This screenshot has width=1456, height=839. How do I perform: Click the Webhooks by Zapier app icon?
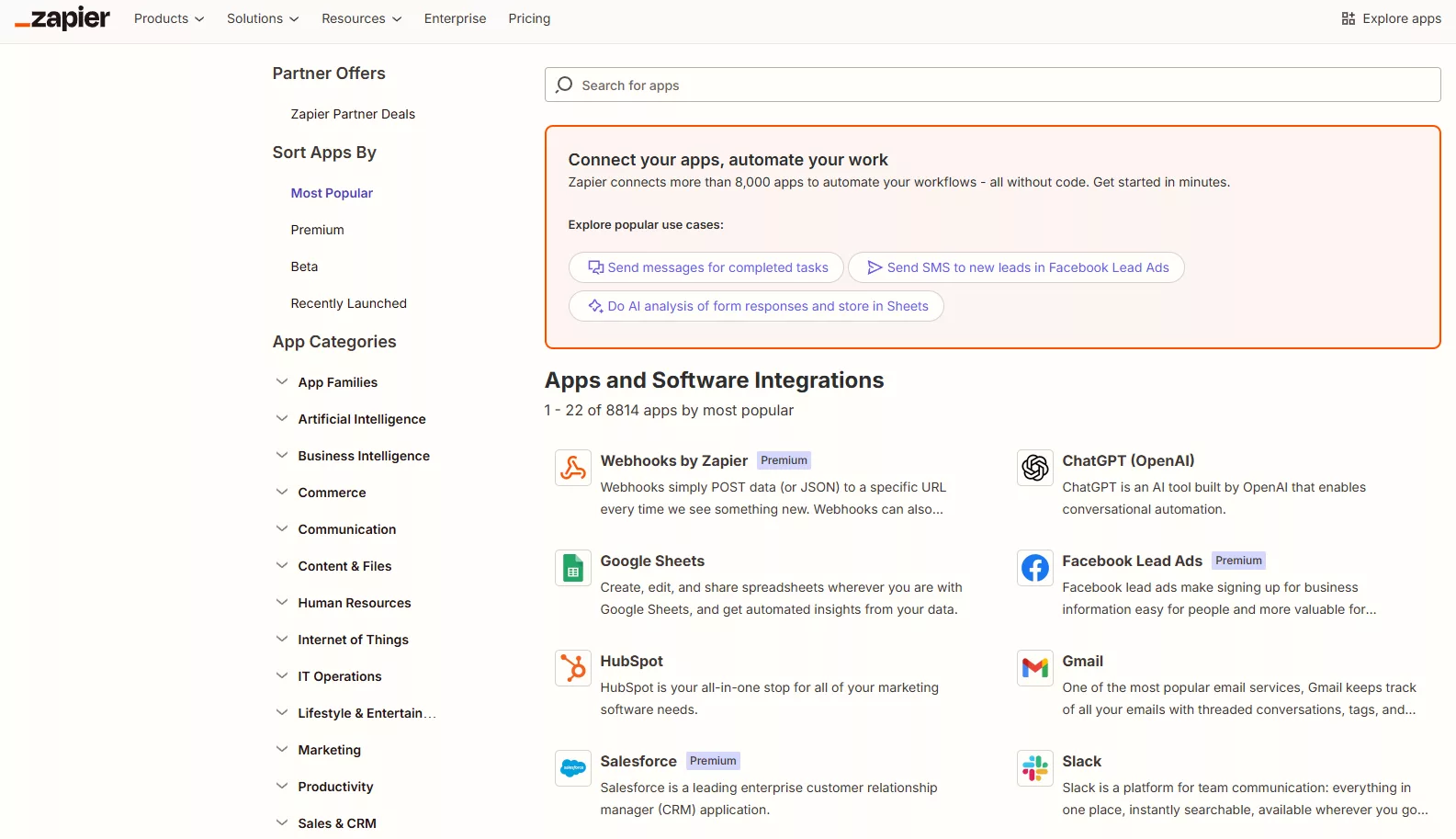(x=573, y=468)
